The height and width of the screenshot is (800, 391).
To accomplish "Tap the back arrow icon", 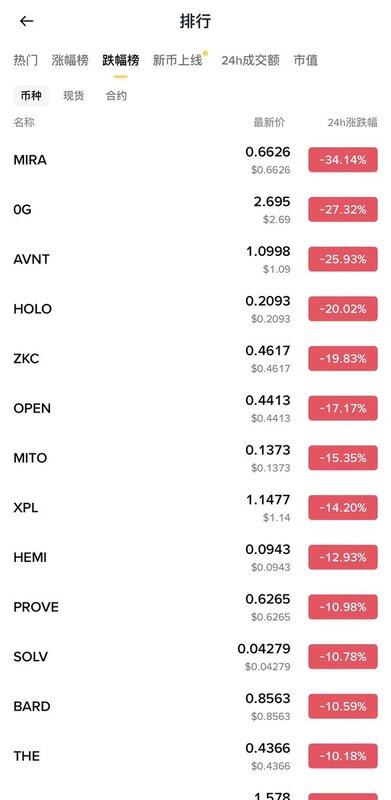I will tap(26, 21).
